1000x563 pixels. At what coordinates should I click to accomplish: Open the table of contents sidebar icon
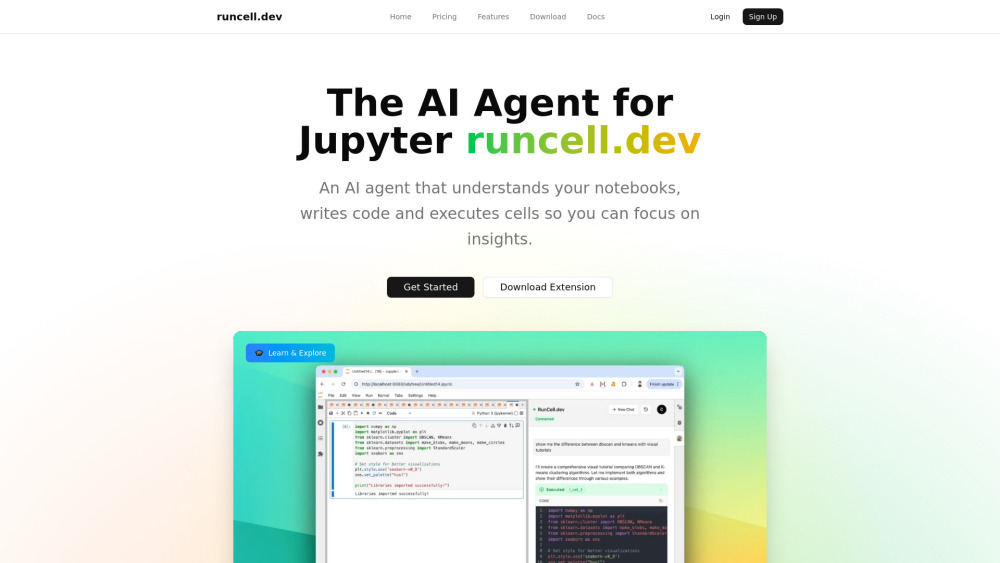point(320,438)
